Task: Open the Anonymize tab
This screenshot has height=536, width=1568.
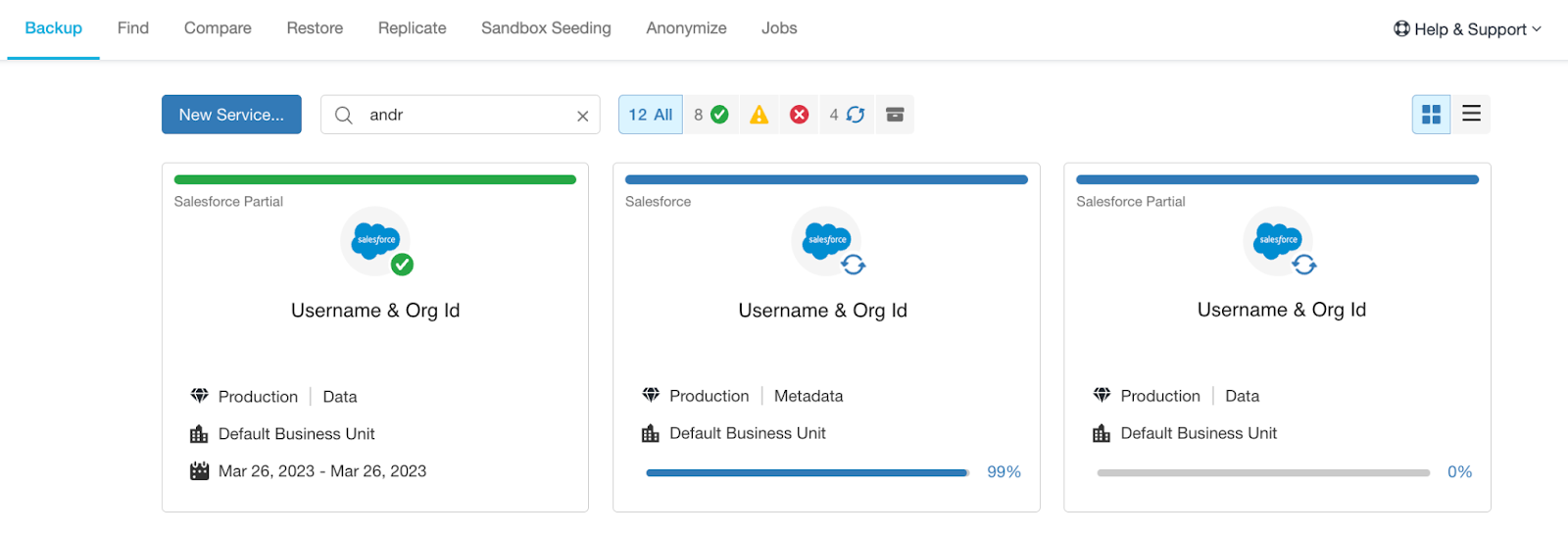Action: (x=686, y=28)
